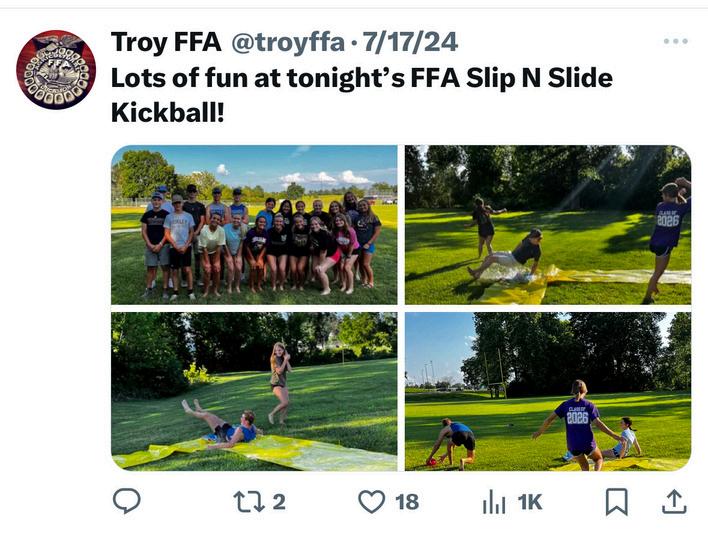Open photo of girl standing beside yellow slide
The height and width of the screenshot is (537, 708).
[254, 390]
